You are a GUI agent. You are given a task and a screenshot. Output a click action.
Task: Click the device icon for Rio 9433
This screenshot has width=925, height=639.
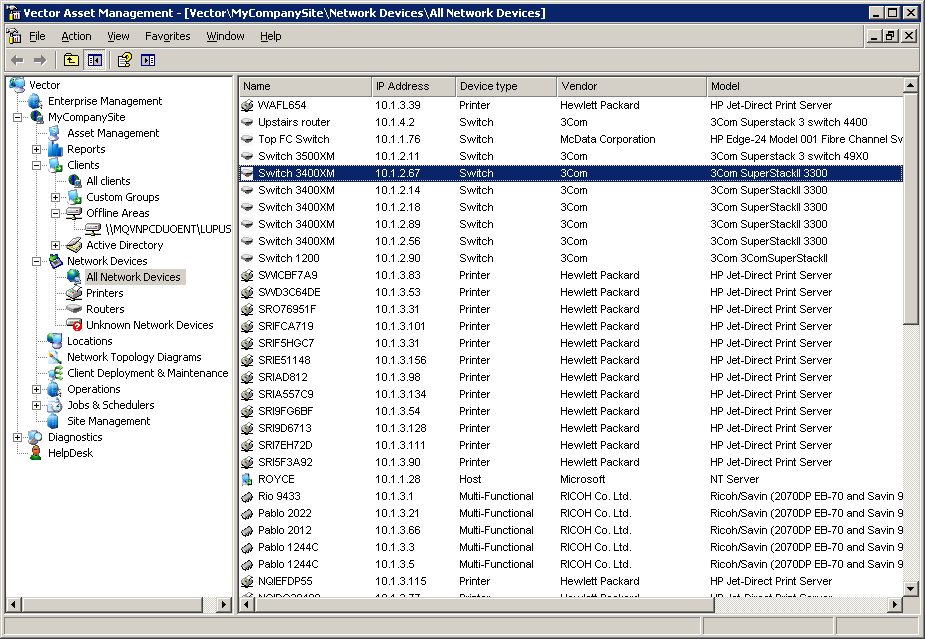tap(247, 497)
